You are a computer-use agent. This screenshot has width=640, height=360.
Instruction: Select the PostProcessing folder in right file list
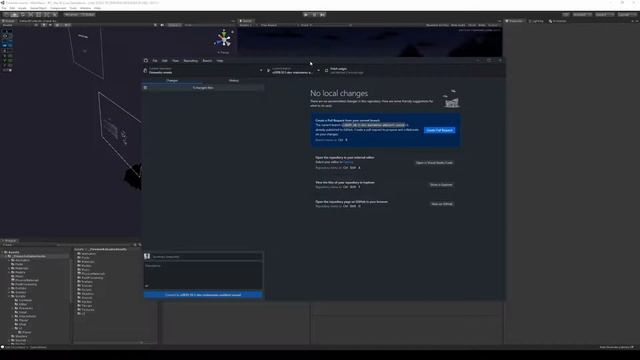point(91,278)
